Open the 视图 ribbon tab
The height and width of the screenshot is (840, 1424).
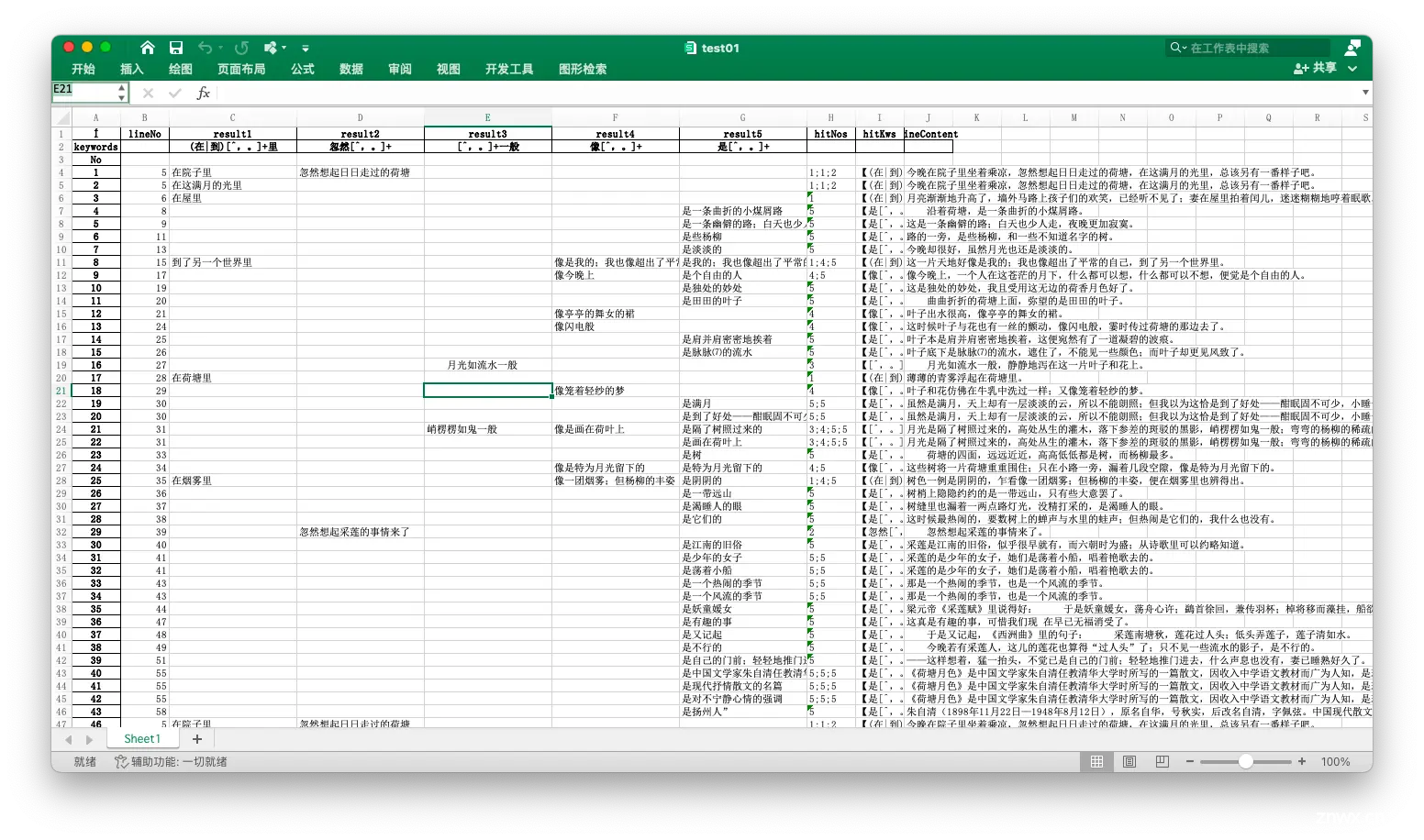click(x=449, y=69)
